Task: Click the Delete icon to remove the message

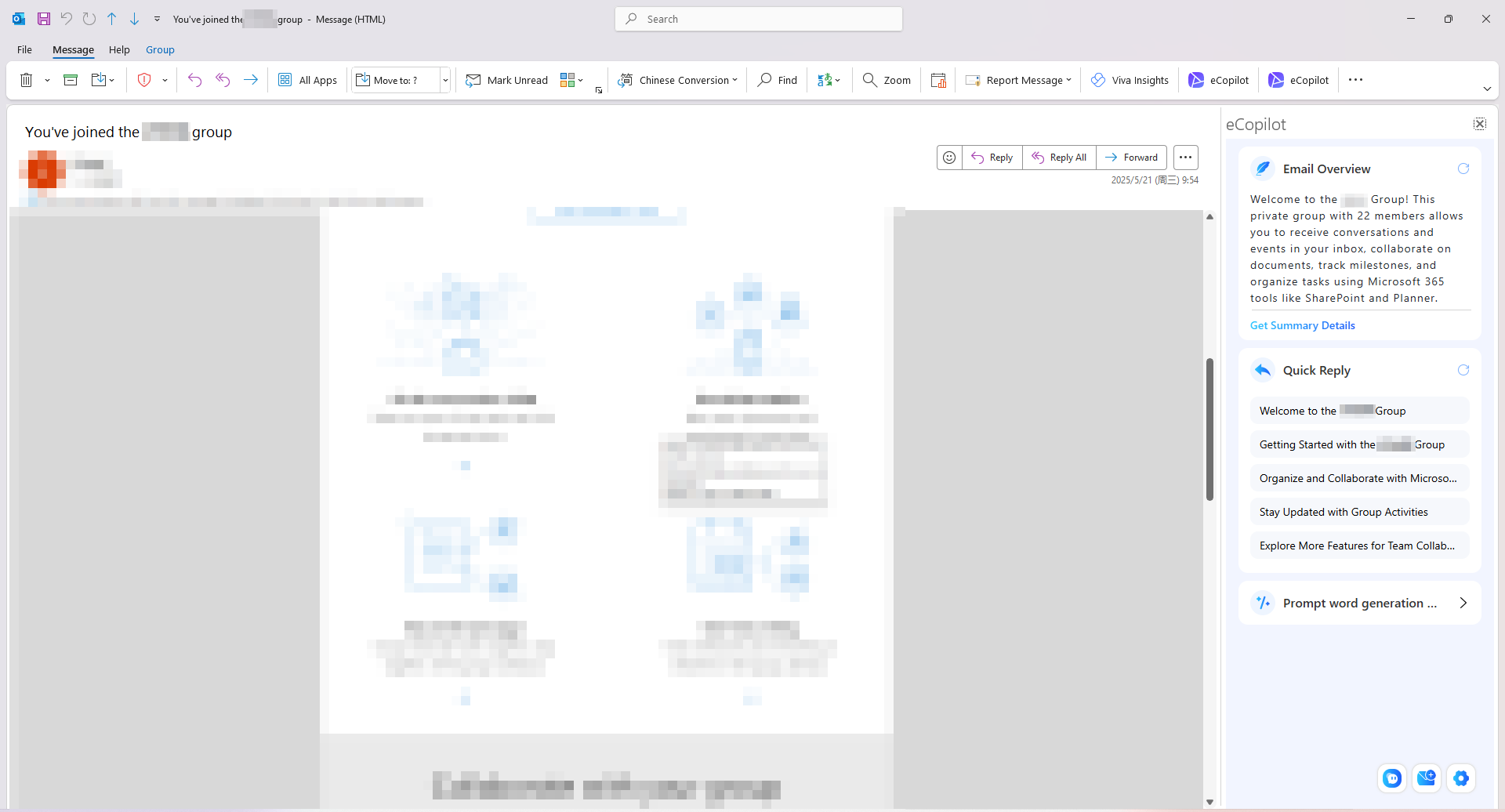Action: click(26, 79)
